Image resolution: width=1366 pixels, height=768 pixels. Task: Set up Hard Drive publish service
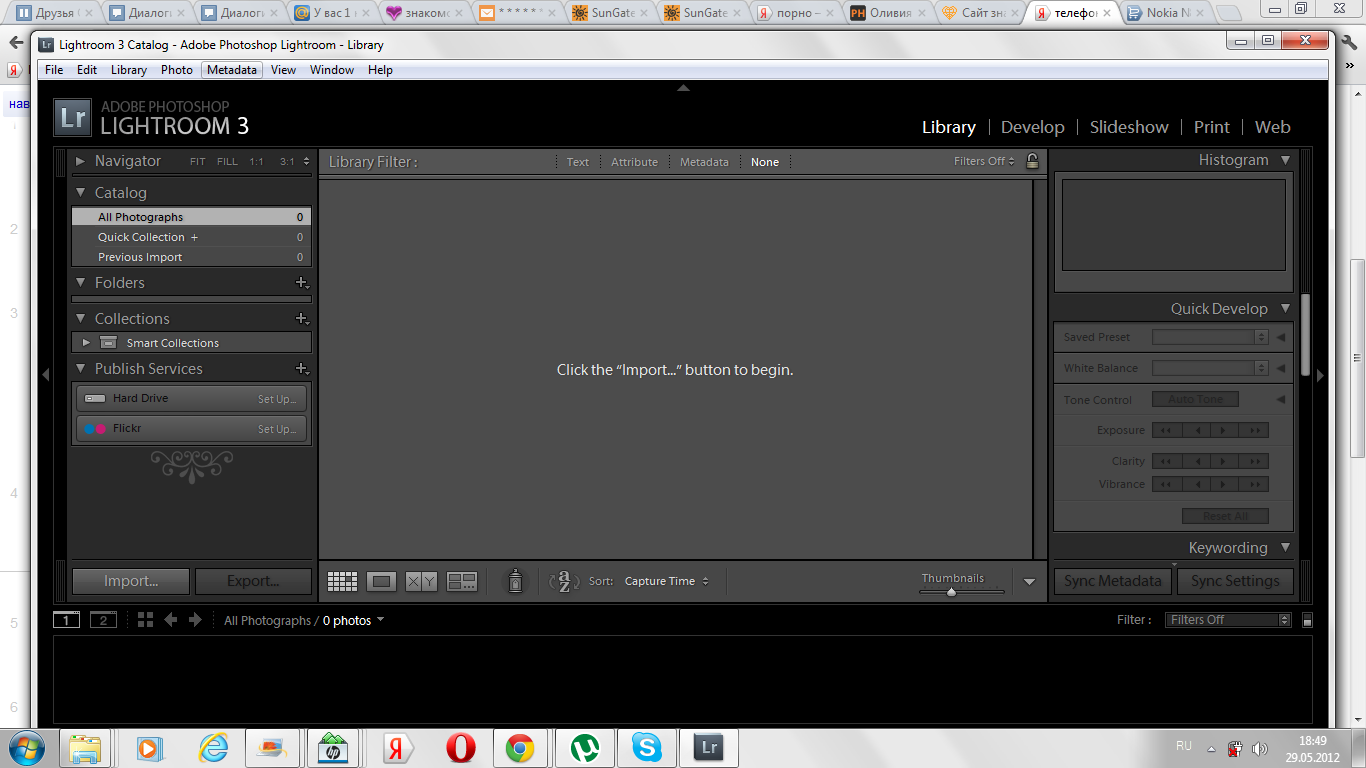point(277,399)
